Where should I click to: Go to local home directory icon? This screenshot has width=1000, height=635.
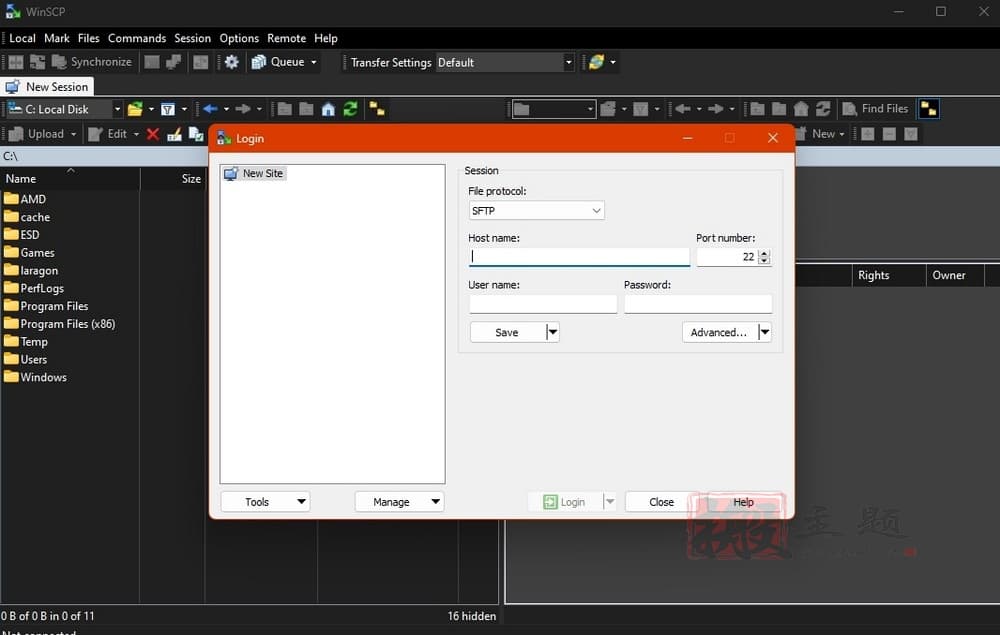tap(328, 109)
